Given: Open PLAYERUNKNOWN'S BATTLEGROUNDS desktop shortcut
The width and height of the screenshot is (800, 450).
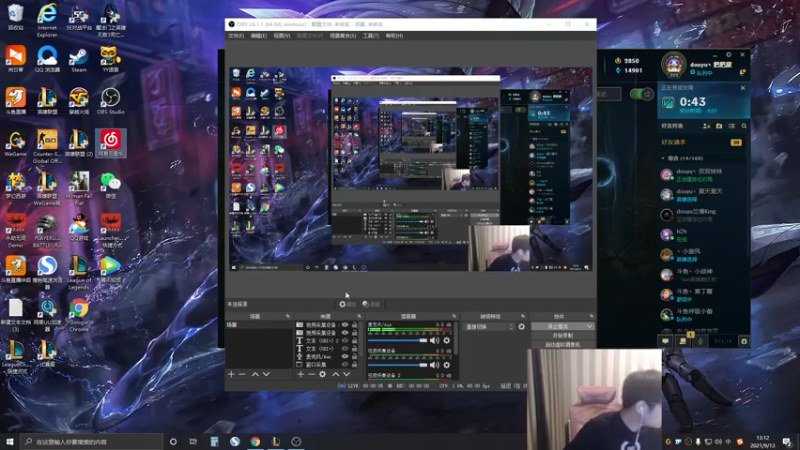Looking at the screenshot, I should point(47,231).
